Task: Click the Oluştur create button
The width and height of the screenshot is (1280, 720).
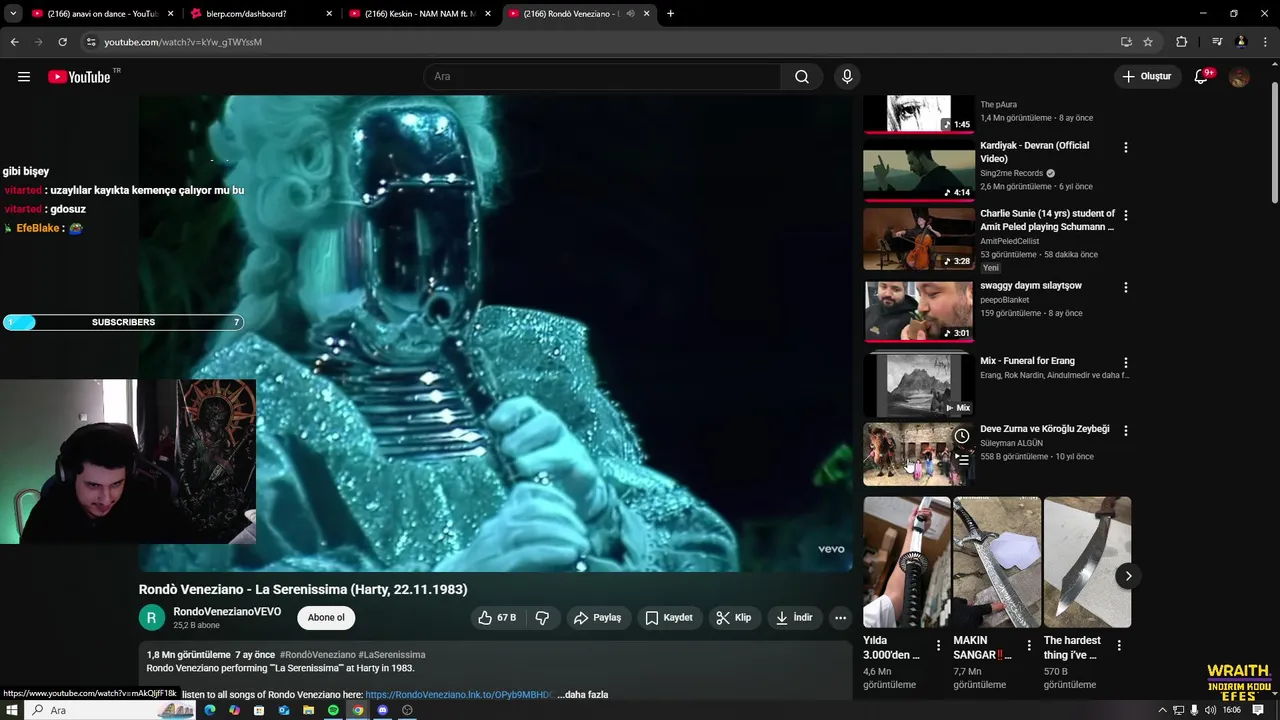Action: [1146, 77]
